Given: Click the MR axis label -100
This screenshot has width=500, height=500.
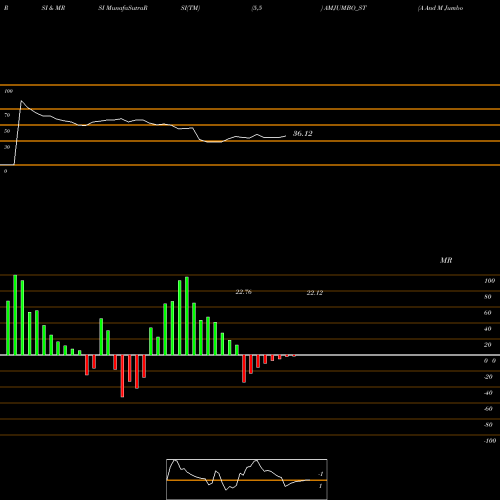Looking at the screenshot, I should pyautogui.click(x=490, y=441).
